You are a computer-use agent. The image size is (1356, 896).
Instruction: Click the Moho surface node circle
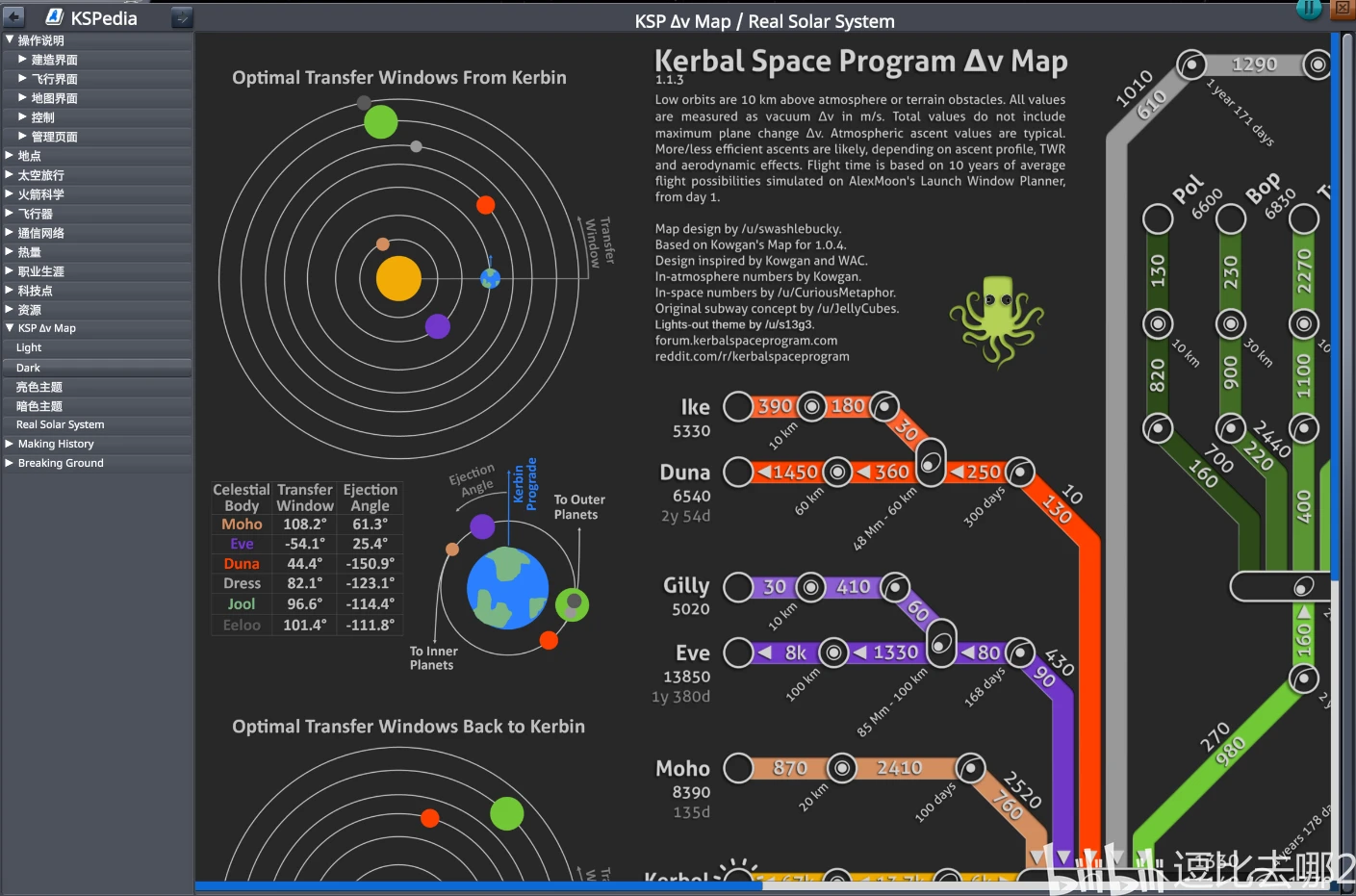click(x=738, y=767)
